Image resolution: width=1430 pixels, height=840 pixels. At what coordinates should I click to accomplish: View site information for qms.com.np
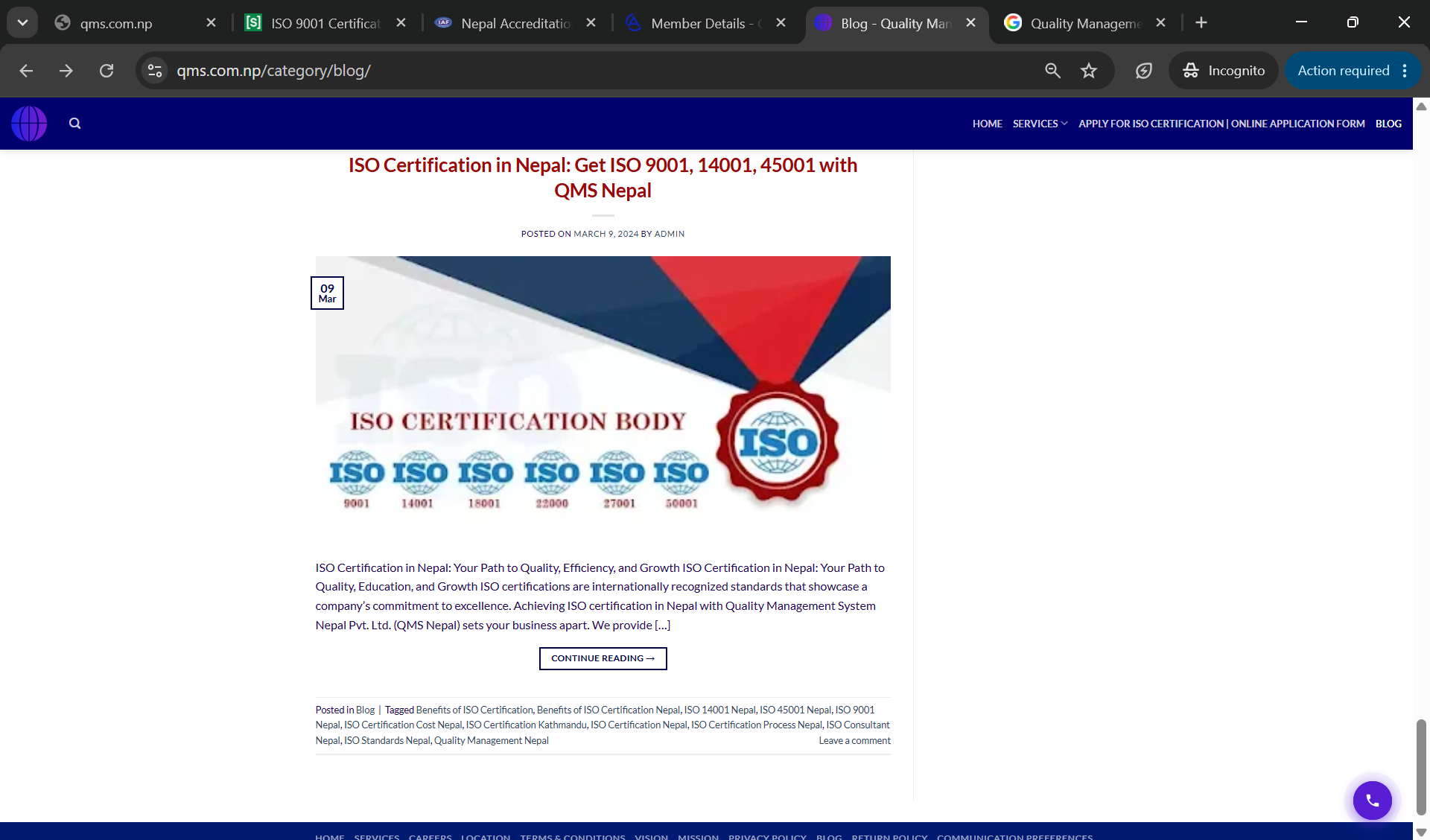click(x=155, y=71)
